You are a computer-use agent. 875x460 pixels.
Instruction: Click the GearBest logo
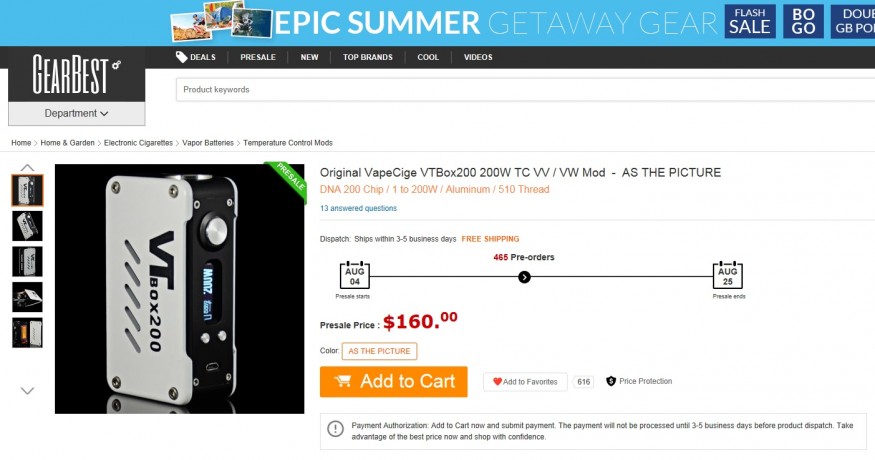(x=76, y=74)
